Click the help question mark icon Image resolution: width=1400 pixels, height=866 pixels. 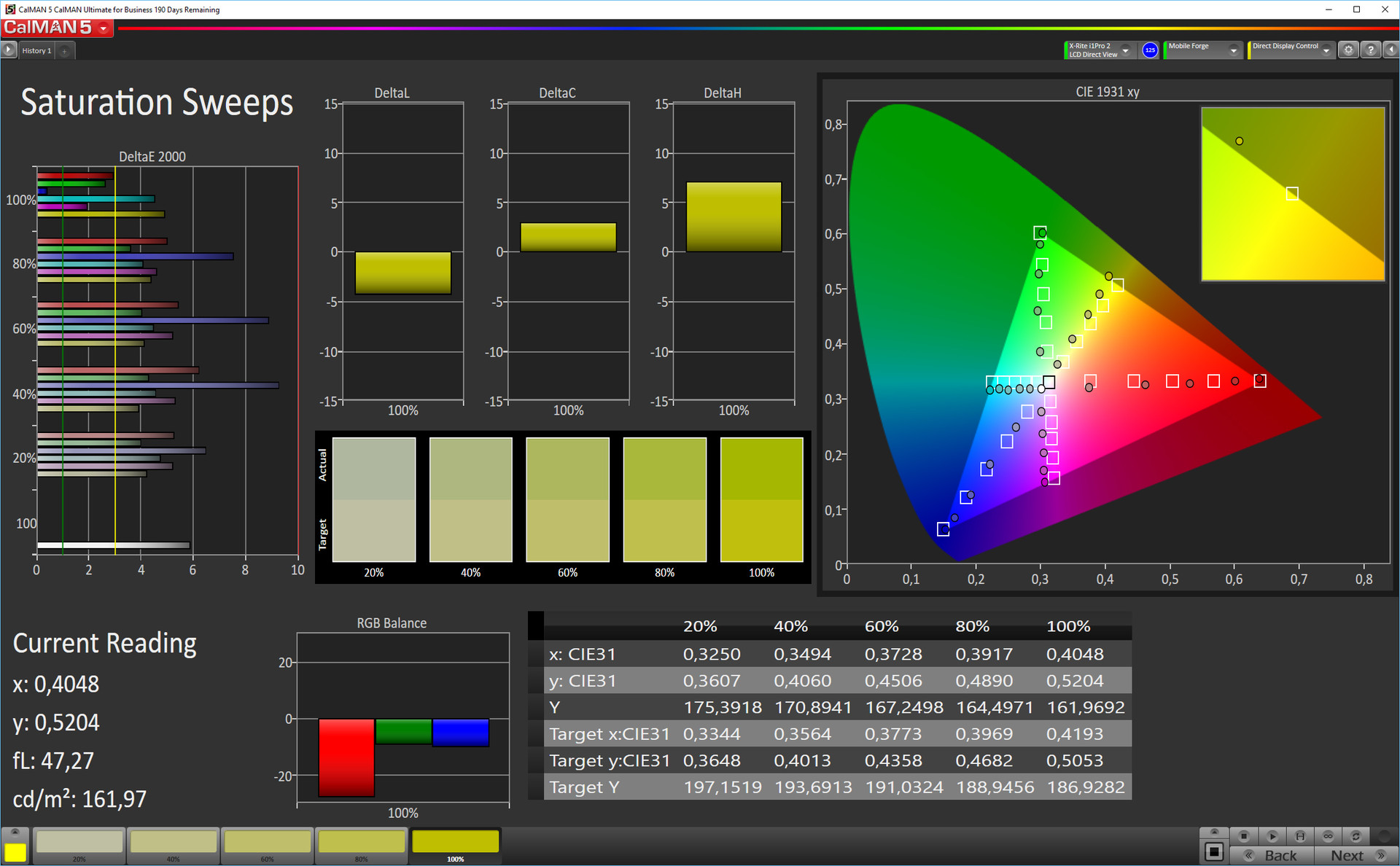point(1370,50)
